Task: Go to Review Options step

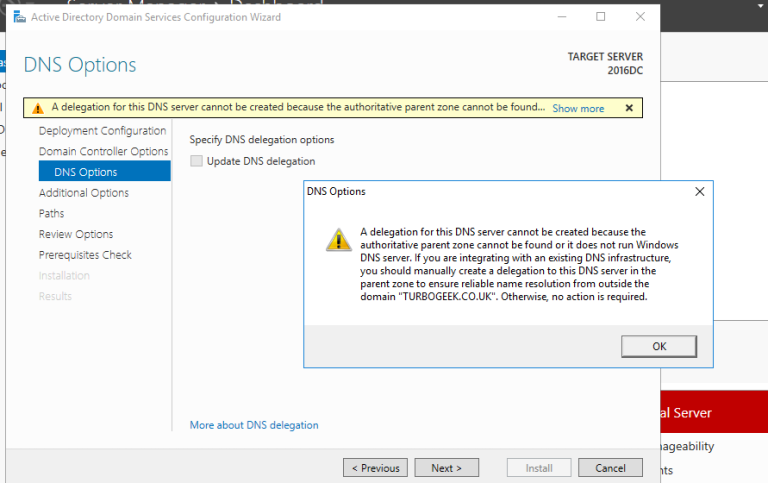Action: (x=76, y=234)
